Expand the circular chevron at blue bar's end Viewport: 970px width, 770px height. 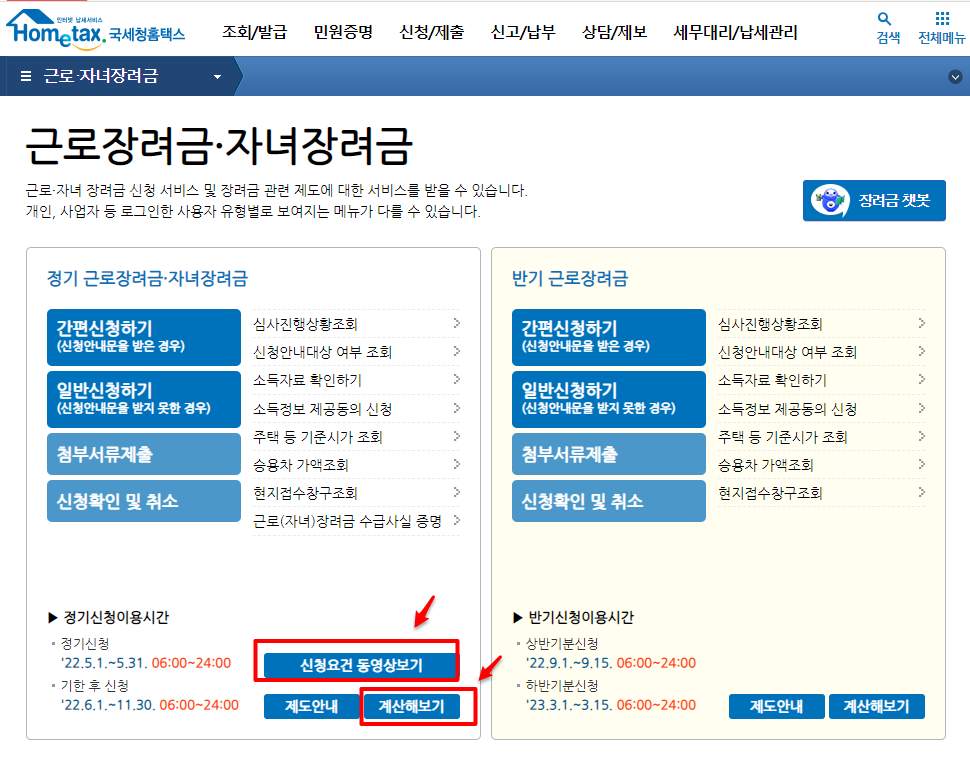pyautogui.click(x=955, y=77)
